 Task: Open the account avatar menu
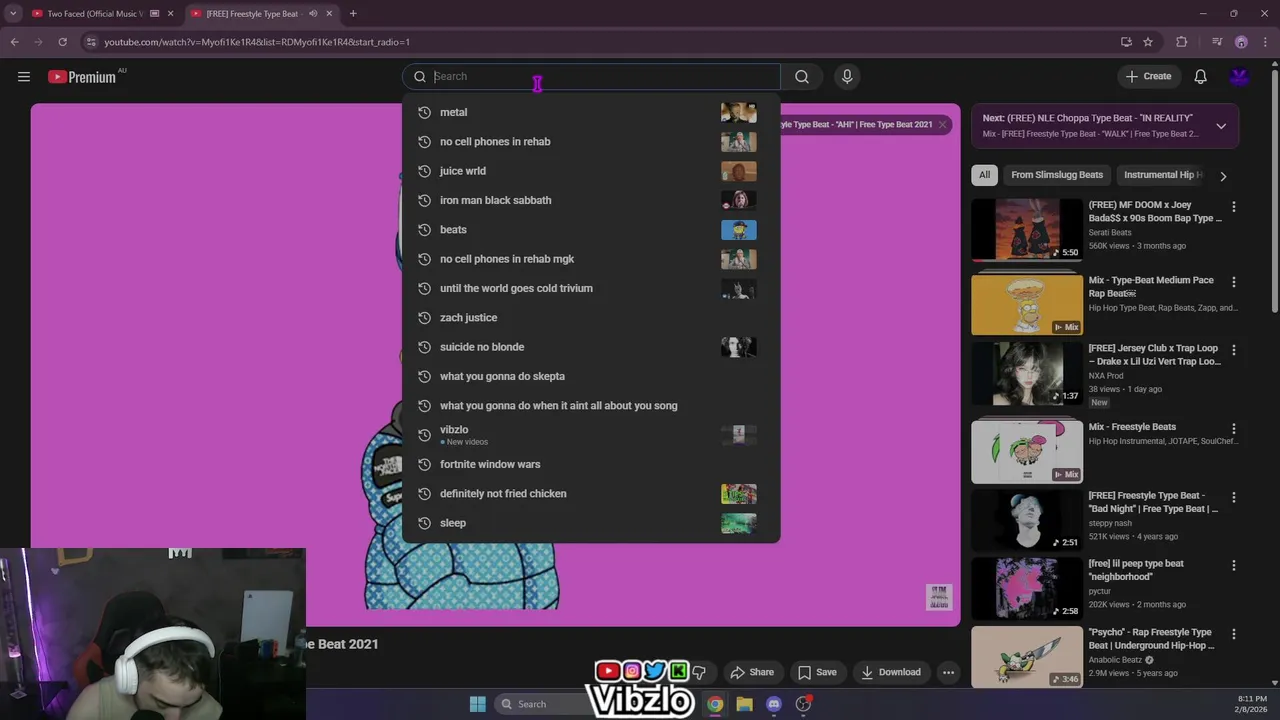[x=1239, y=77]
